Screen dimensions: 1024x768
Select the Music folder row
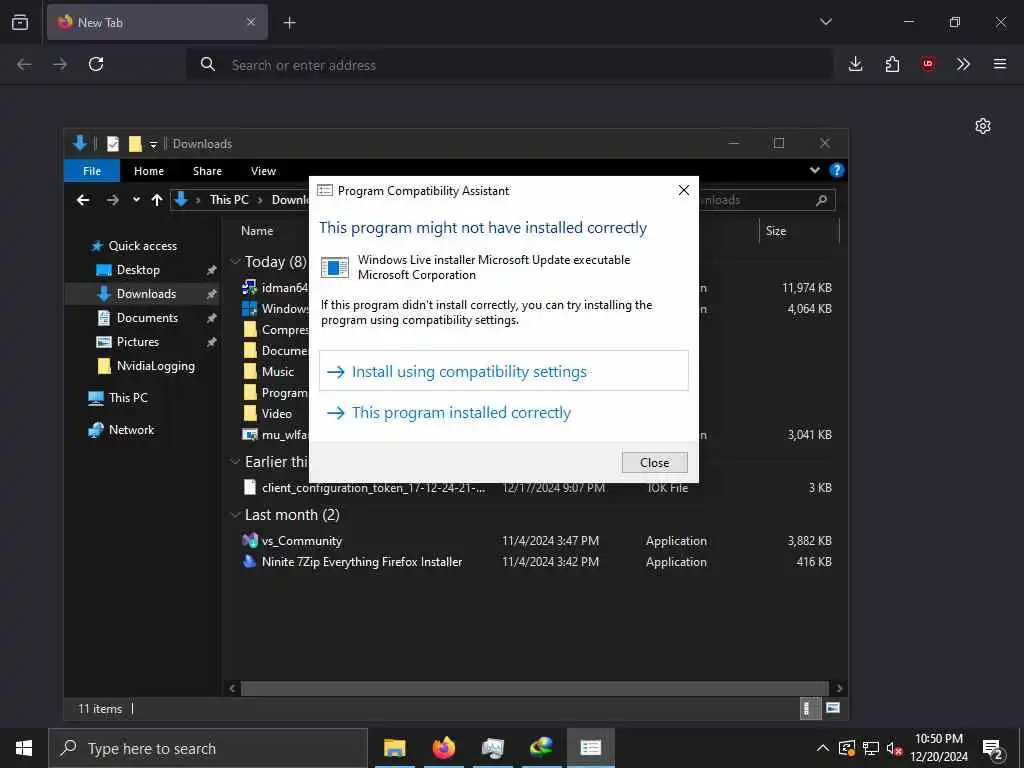coord(278,372)
